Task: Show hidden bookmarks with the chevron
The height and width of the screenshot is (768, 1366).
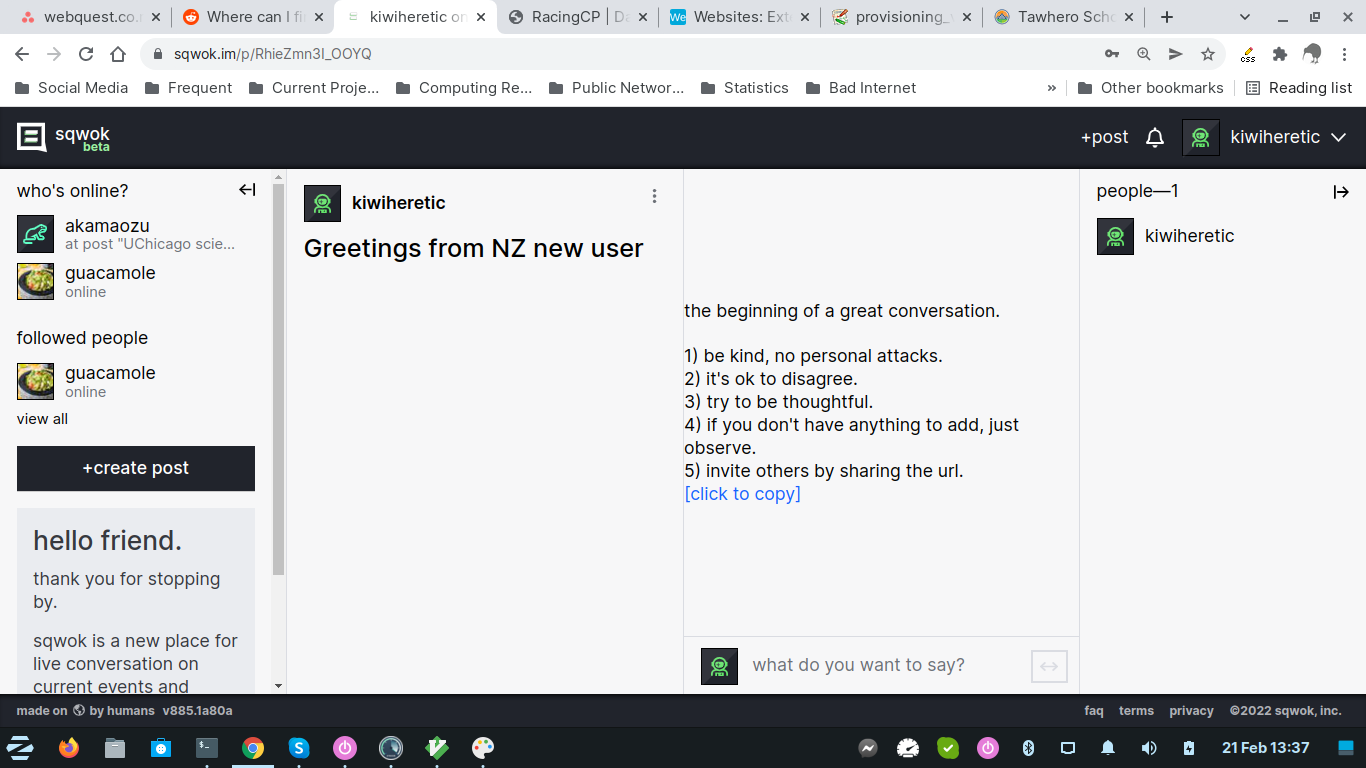Action: click(1051, 88)
